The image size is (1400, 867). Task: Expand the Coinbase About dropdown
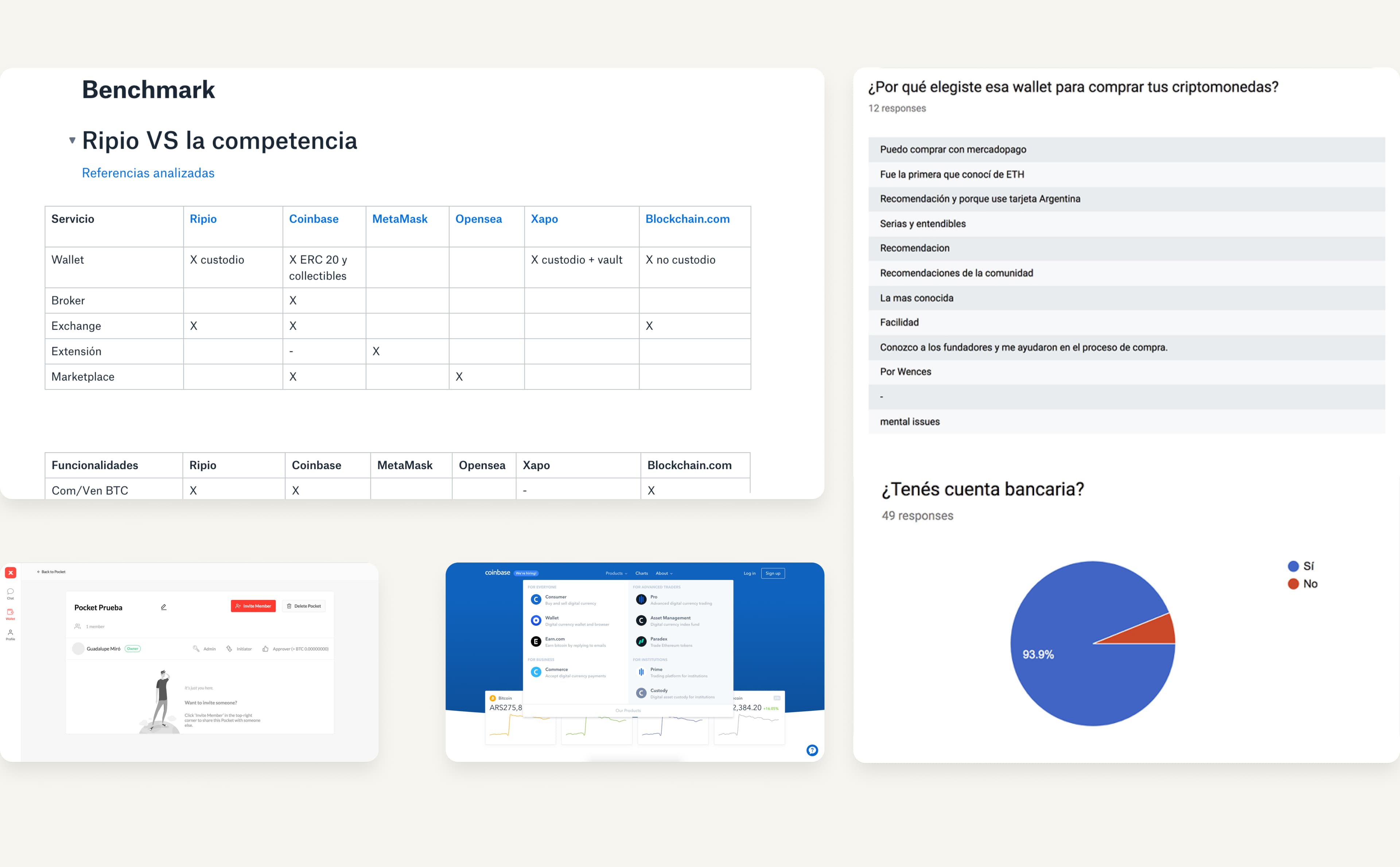click(x=664, y=574)
